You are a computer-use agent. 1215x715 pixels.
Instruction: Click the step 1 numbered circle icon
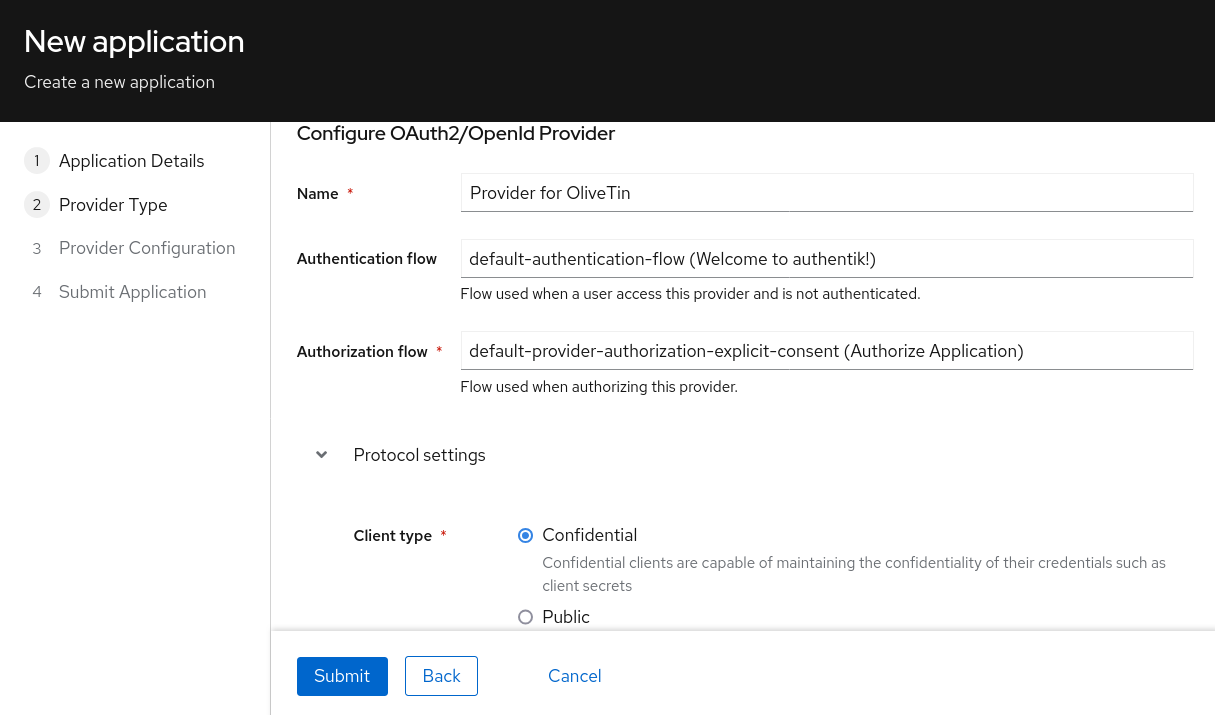point(37,160)
